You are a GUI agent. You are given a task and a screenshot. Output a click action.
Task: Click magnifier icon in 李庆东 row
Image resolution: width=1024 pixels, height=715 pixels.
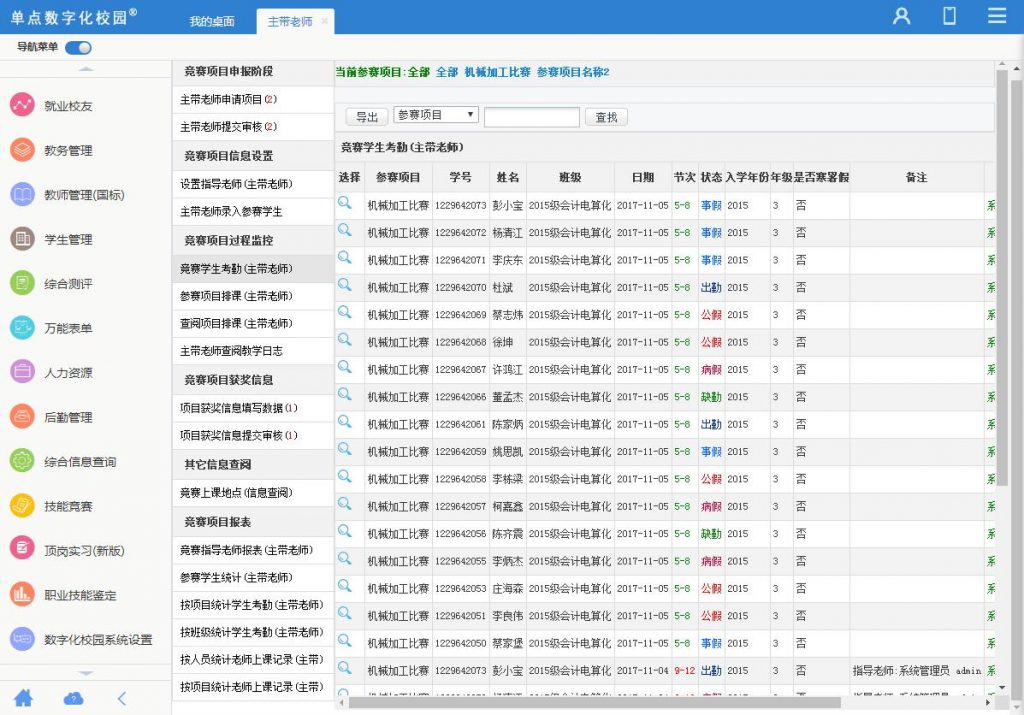(x=345, y=258)
